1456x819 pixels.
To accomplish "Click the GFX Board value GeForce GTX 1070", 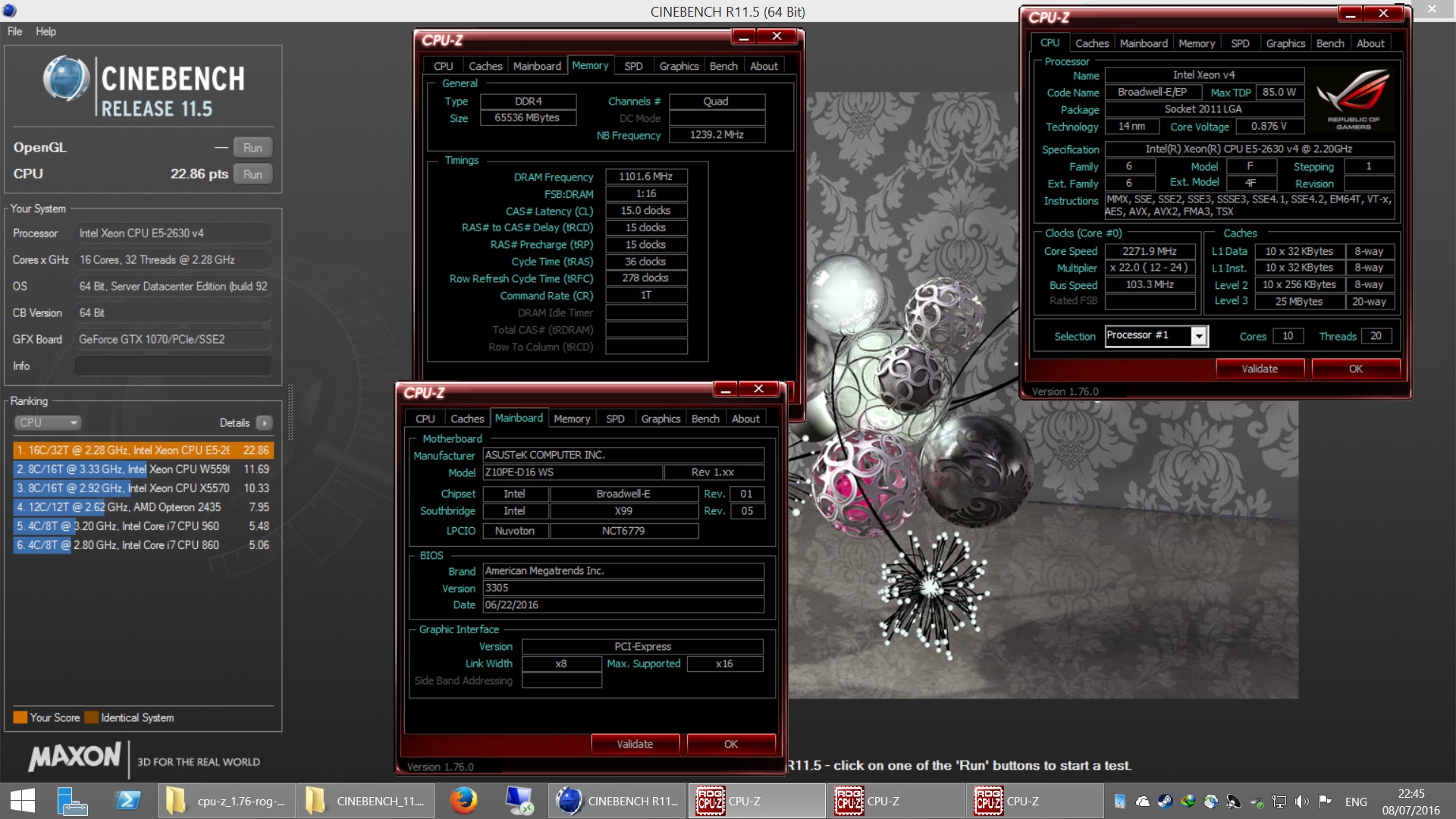I will coord(173,339).
